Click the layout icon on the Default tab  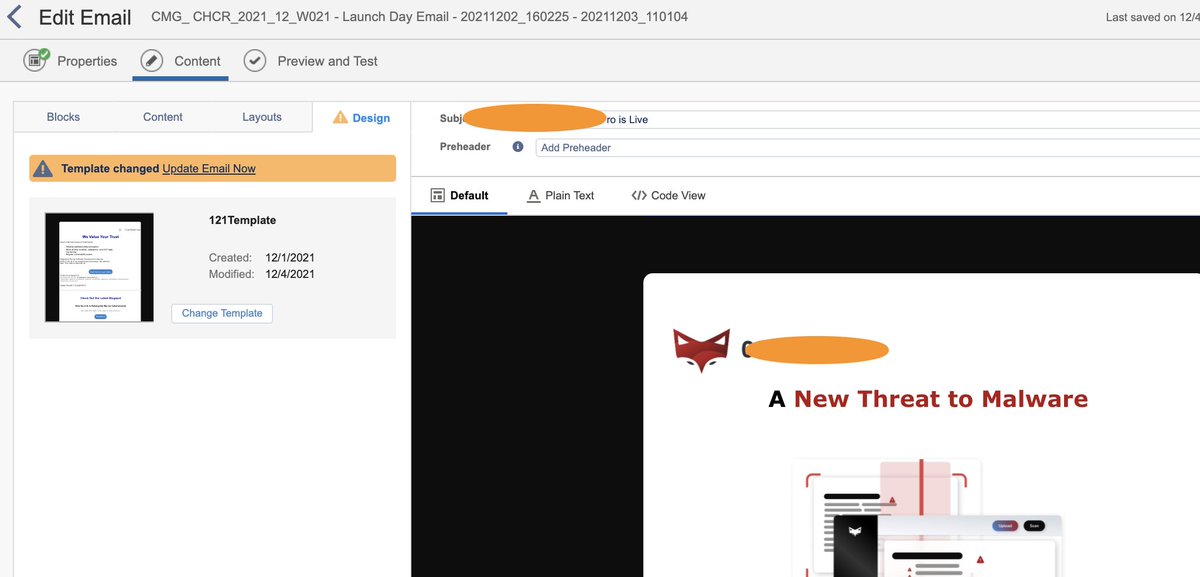pos(437,195)
